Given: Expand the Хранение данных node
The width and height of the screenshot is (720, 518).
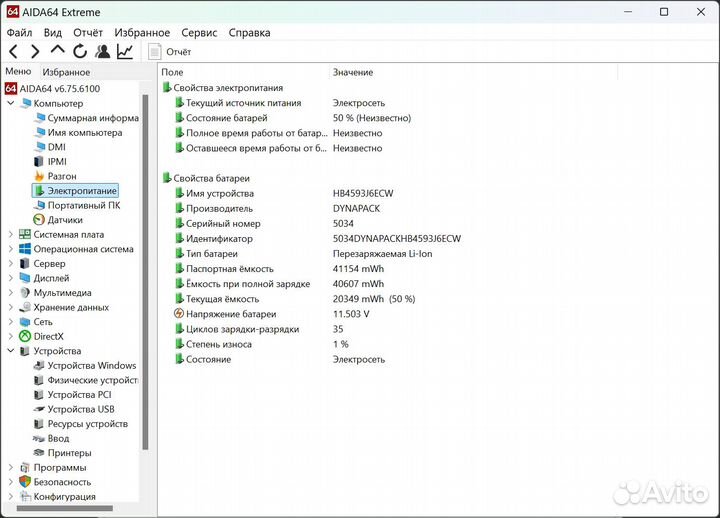Looking at the screenshot, I should coord(11,307).
